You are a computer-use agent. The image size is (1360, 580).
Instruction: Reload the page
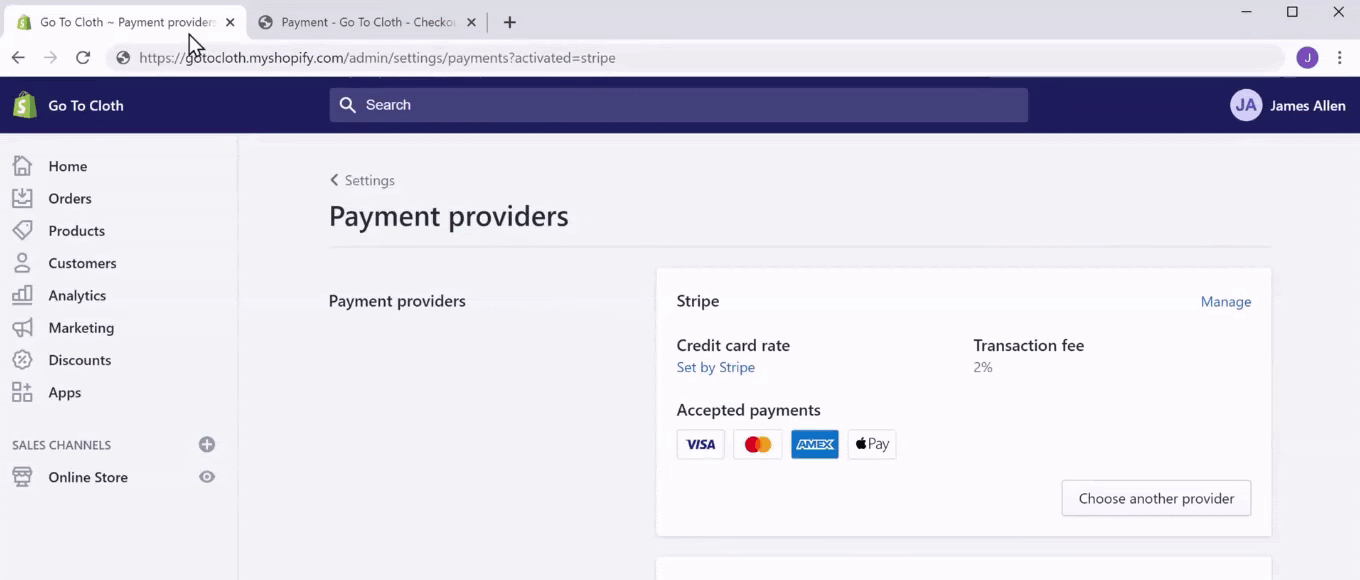83,58
